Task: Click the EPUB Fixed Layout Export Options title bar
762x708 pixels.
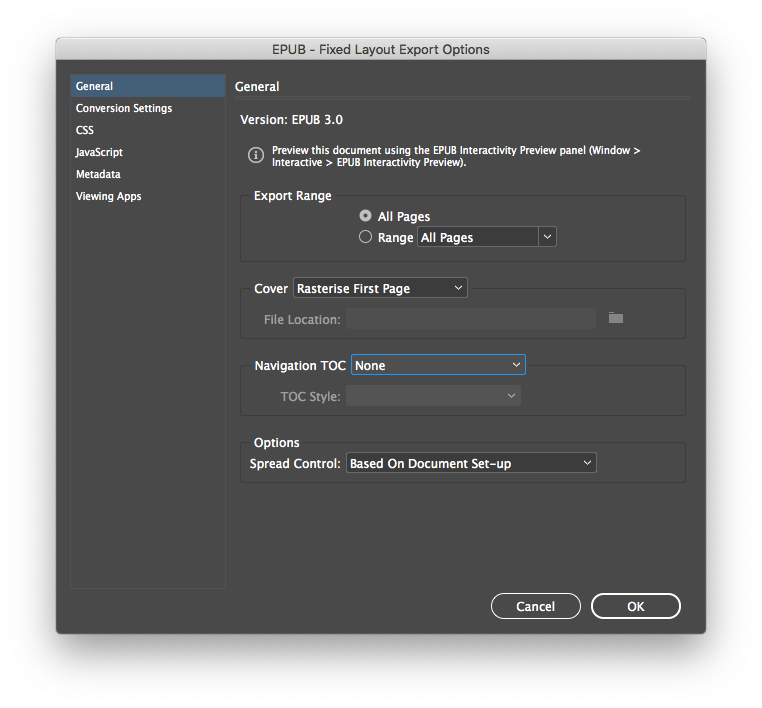Action: [x=381, y=49]
